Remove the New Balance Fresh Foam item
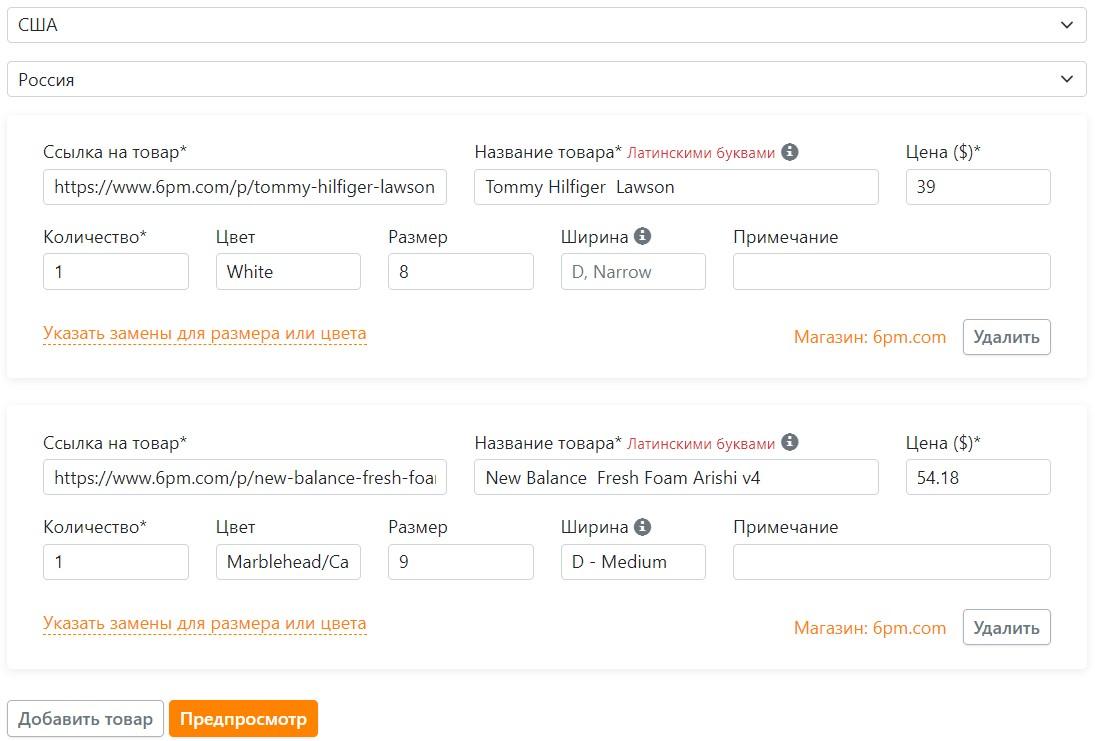The height and width of the screenshot is (741, 1095). pyautogui.click(x=1006, y=627)
